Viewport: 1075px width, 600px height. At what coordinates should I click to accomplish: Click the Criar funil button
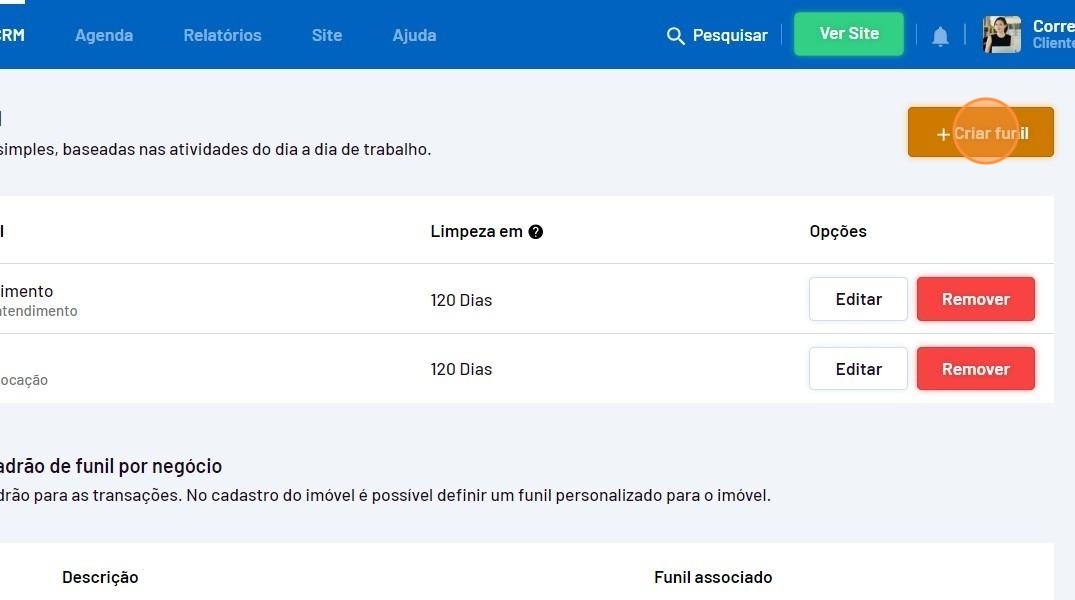980,133
